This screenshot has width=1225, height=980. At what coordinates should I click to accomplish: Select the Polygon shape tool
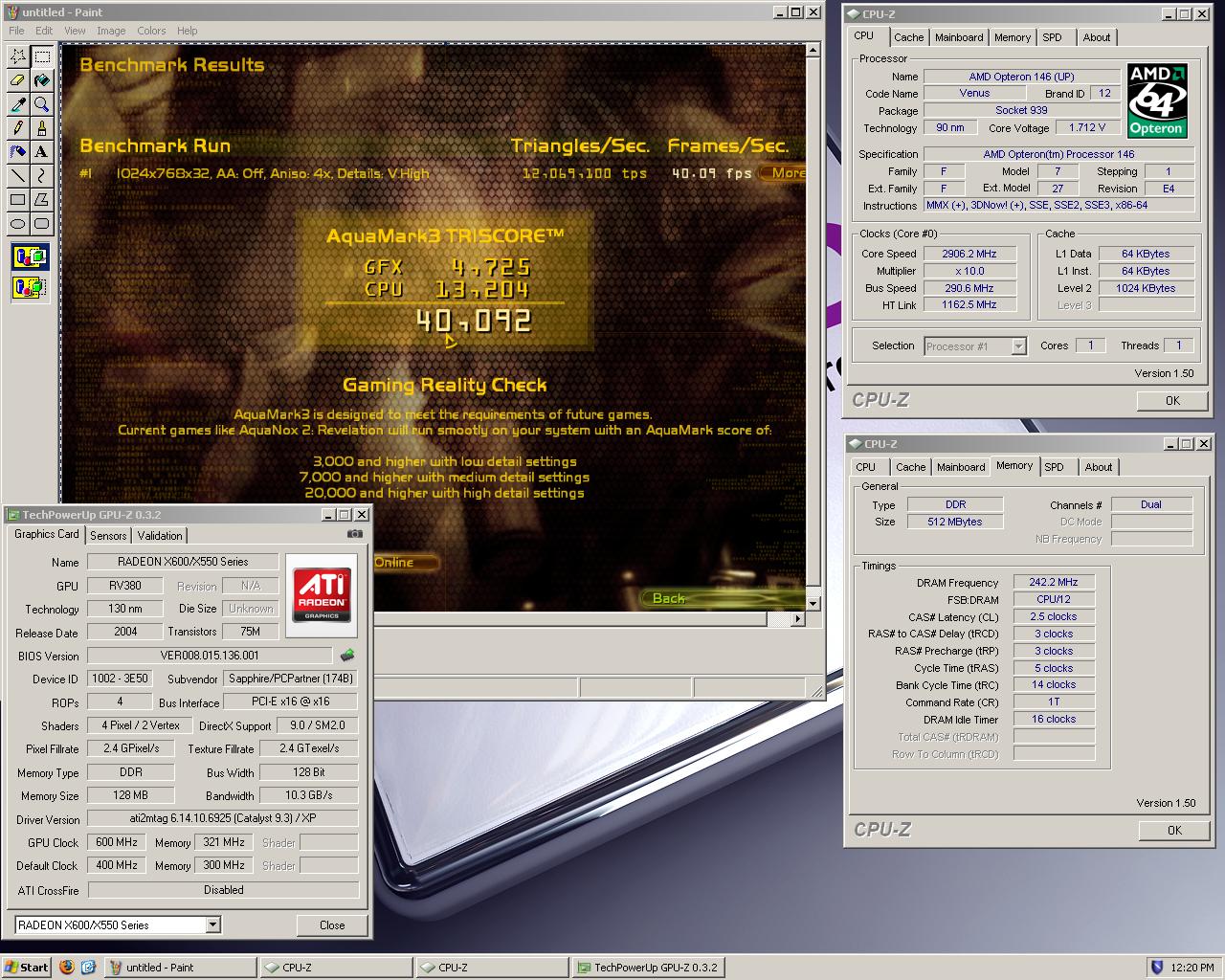pyautogui.click(x=42, y=199)
